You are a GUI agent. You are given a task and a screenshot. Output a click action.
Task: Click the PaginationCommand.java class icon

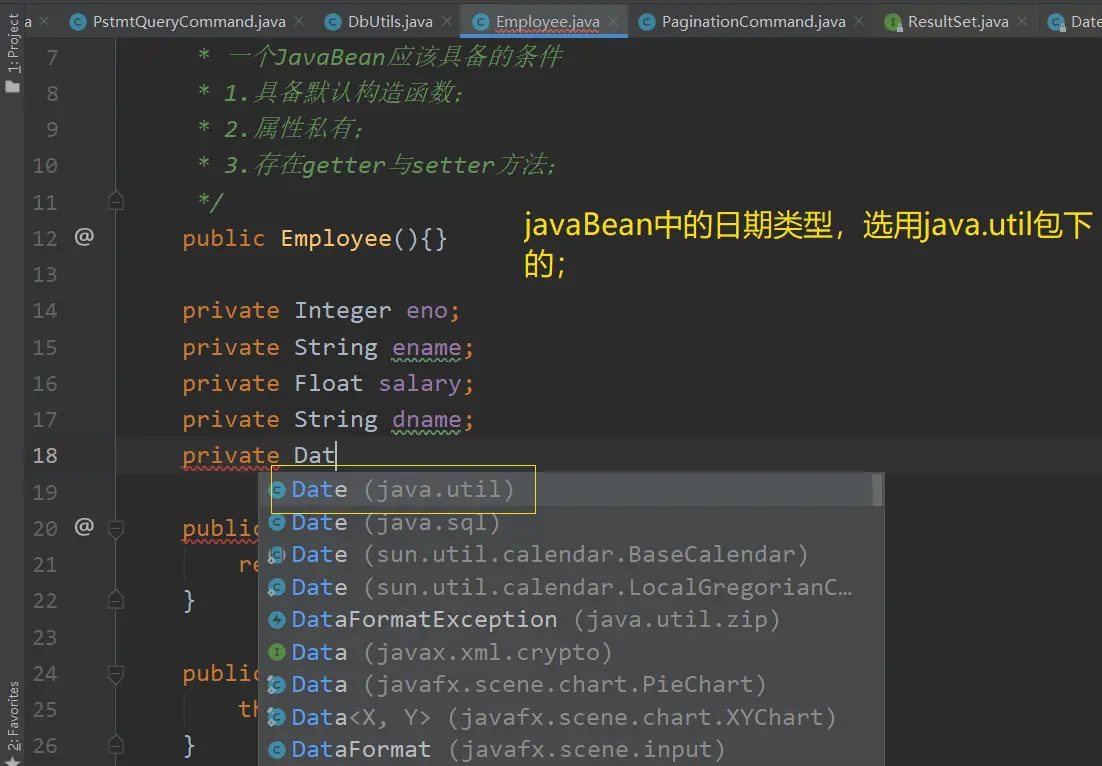[647, 22]
